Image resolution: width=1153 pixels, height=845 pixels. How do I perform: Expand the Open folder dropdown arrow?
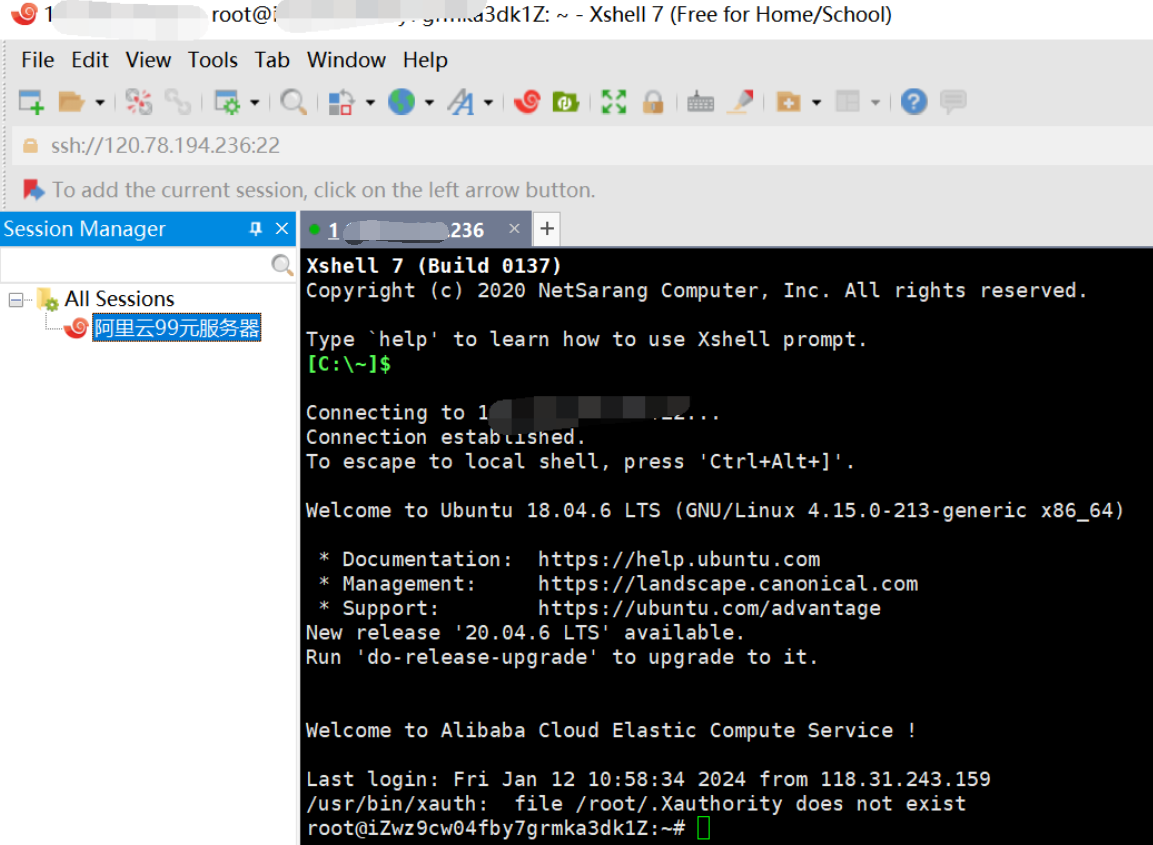tap(100, 103)
